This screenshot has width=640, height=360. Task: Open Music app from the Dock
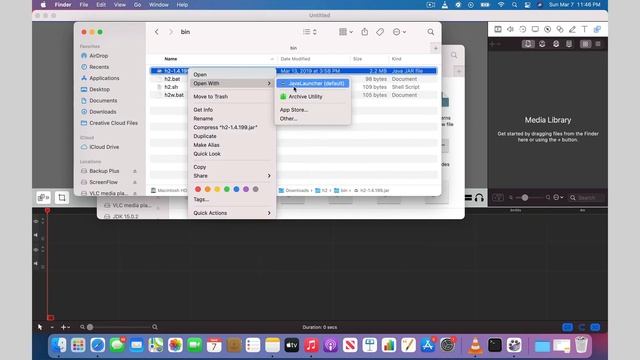click(311, 345)
